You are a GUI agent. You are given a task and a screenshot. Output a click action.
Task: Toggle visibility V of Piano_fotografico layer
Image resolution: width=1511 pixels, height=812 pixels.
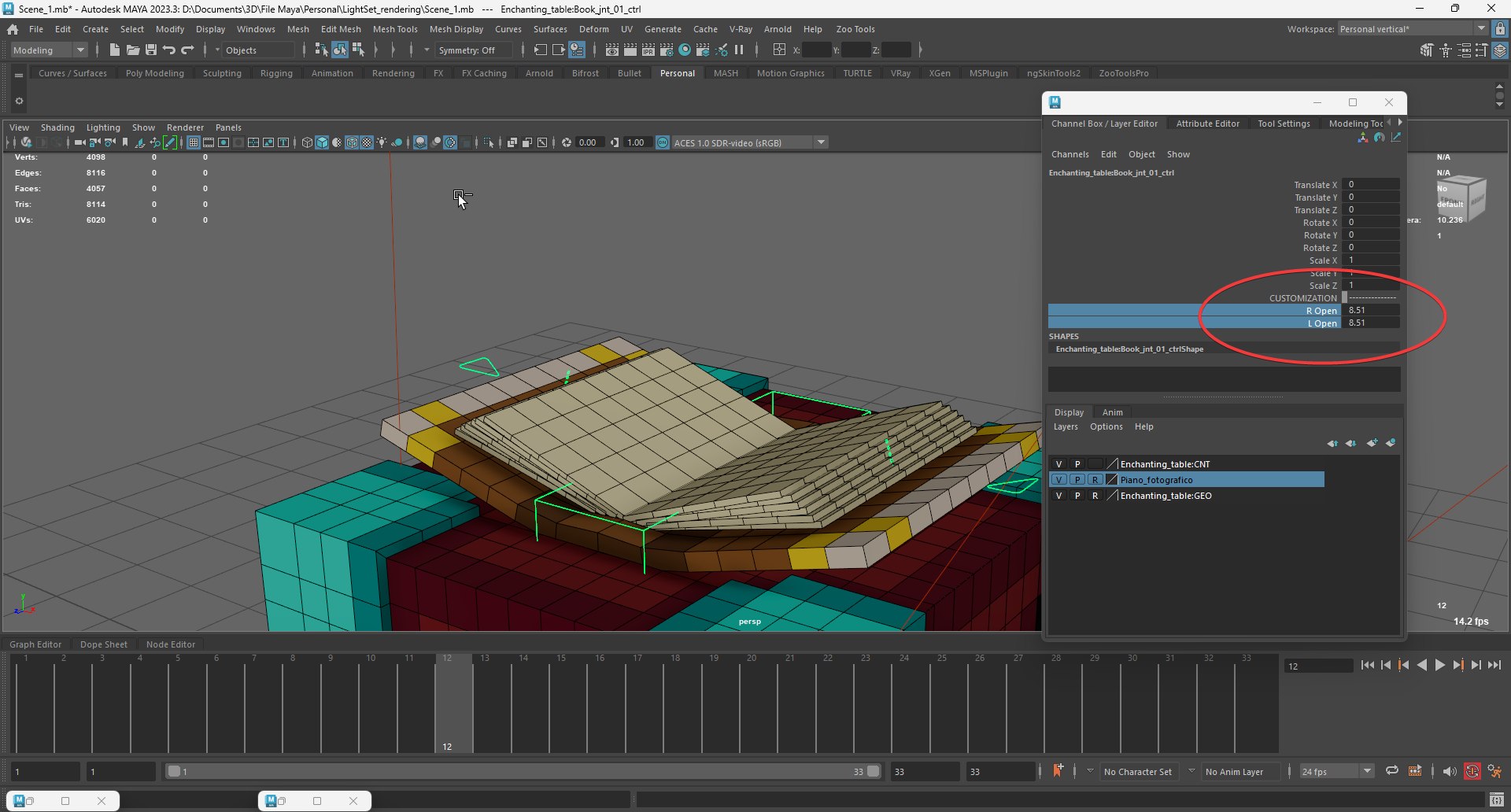pyautogui.click(x=1058, y=480)
